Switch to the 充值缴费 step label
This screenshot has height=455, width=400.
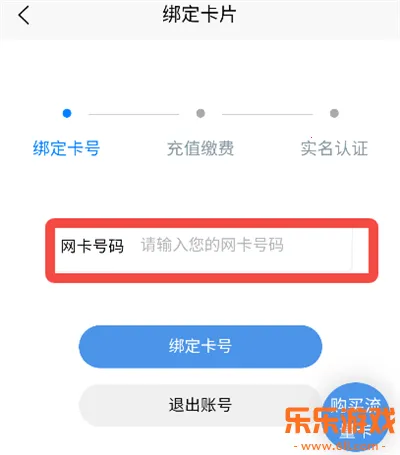coord(200,148)
